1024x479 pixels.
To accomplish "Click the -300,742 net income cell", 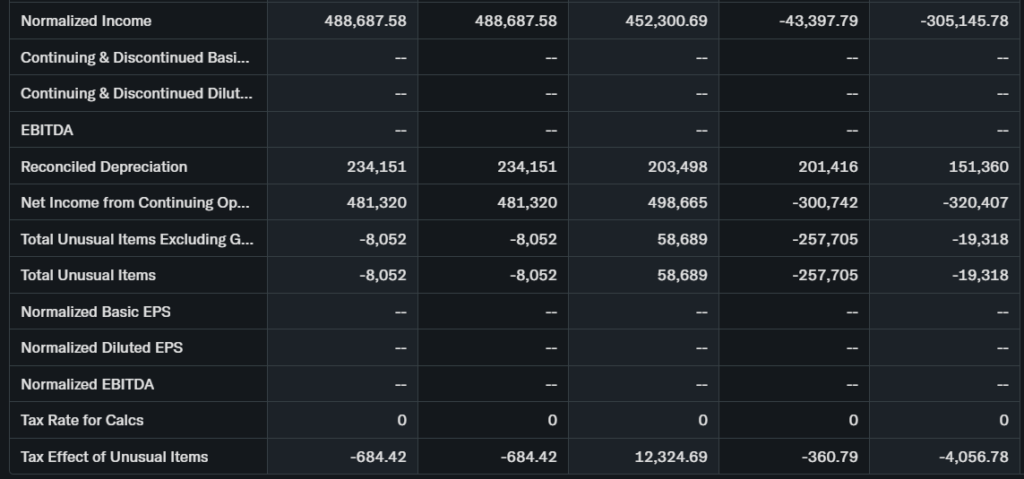I will click(x=824, y=203).
